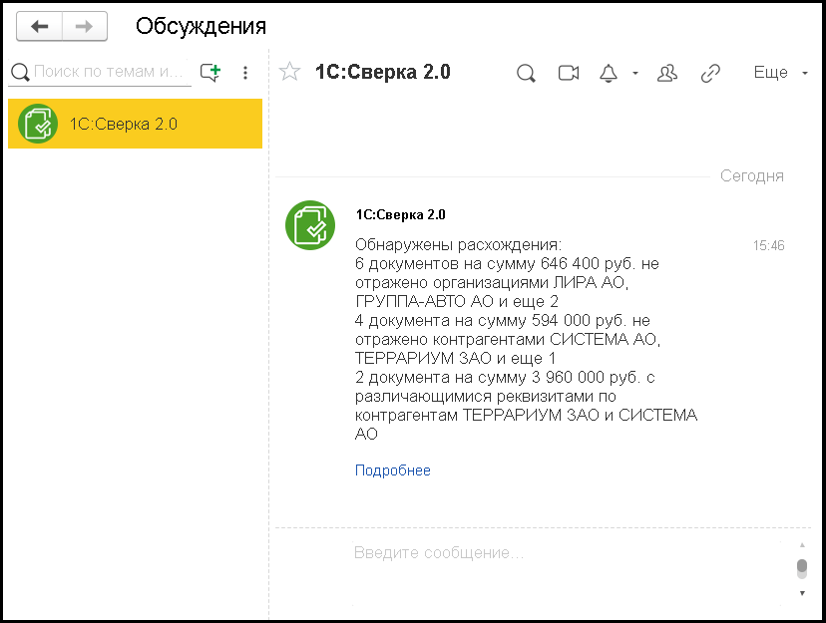Open the Подробнее link

[392, 470]
